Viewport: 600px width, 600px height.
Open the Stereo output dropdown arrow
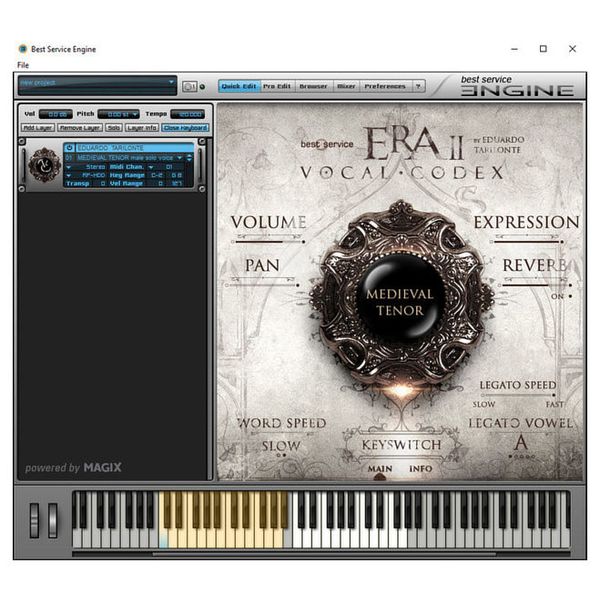[68, 167]
